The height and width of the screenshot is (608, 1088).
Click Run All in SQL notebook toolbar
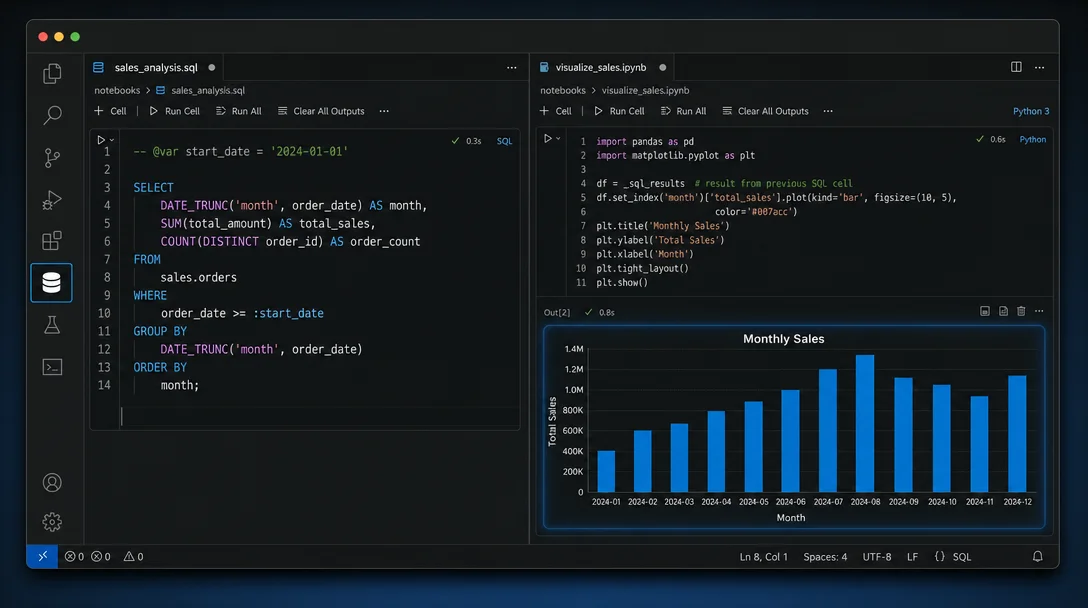[239, 111]
